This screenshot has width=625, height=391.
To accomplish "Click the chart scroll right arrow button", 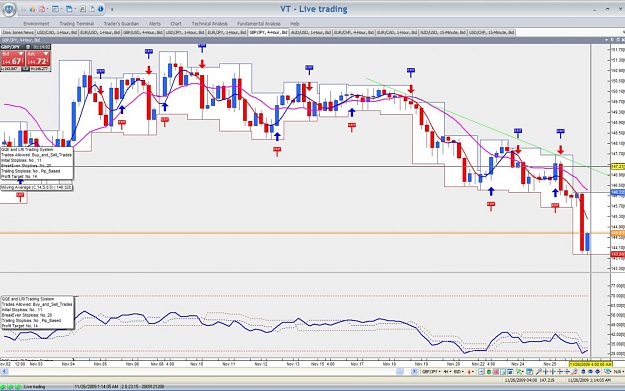I will click(414, 371).
